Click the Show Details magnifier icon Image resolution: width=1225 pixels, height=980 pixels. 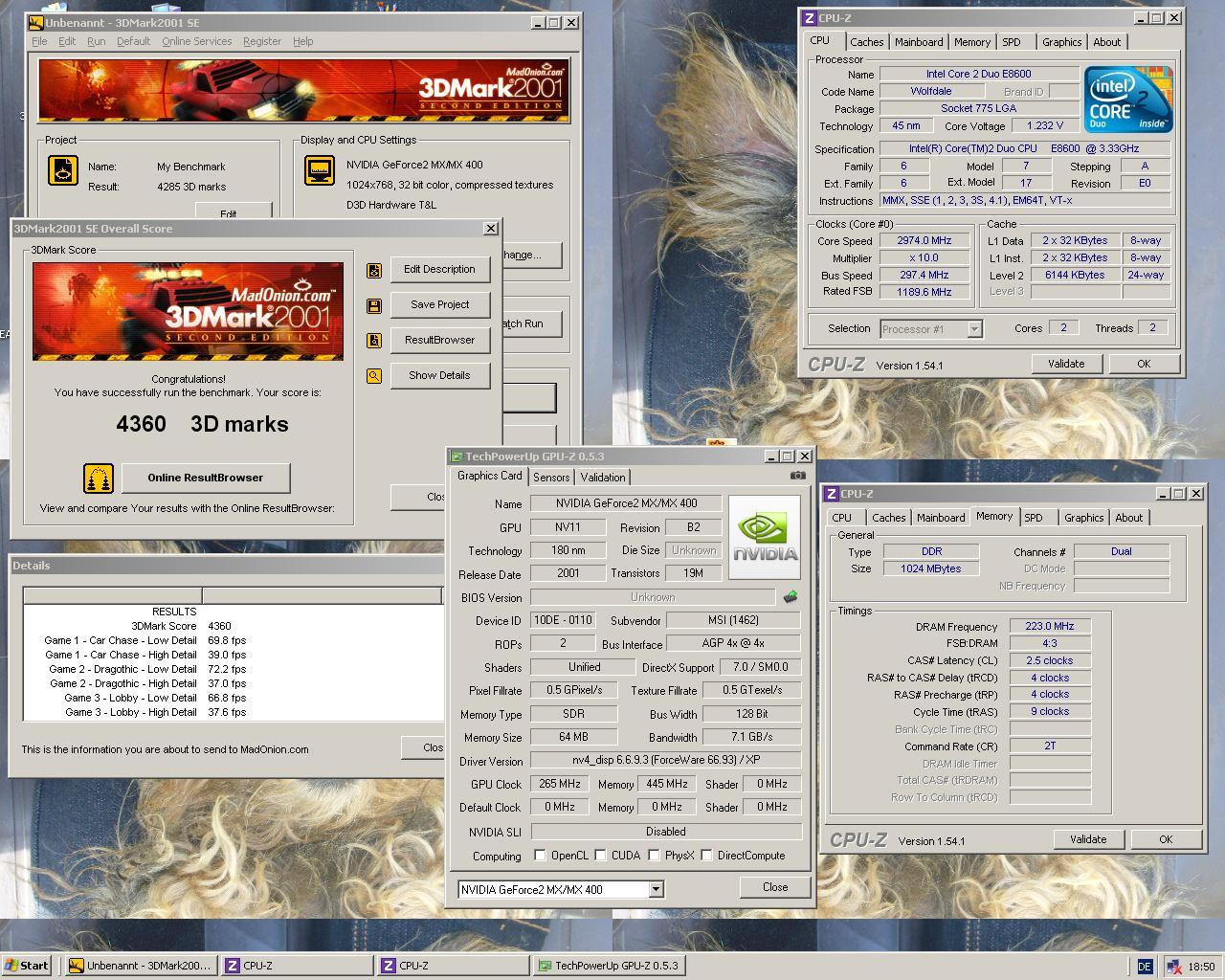click(374, 376)
